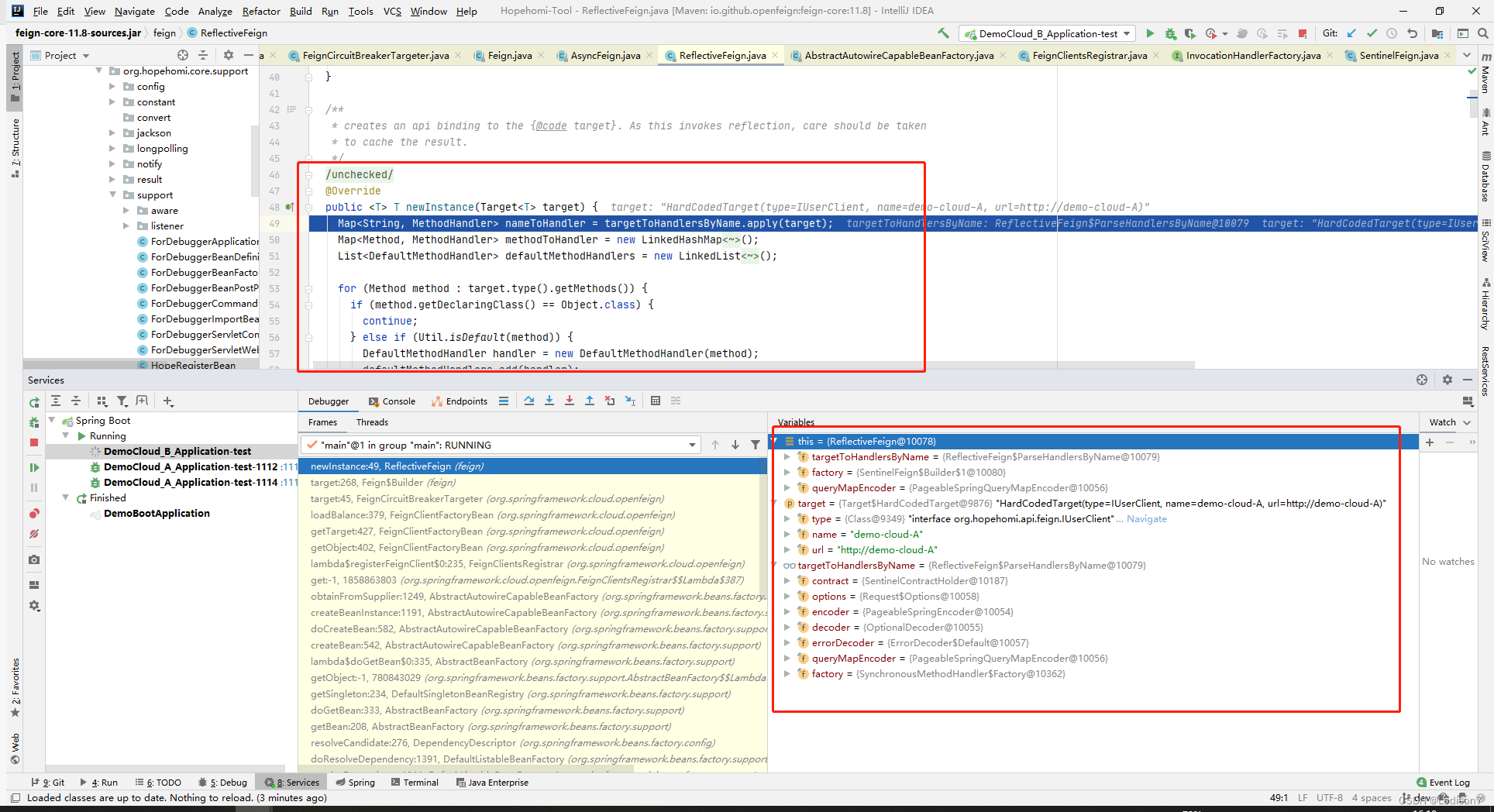
Task: Open Terminal tool window button
Action: (x=415, y=783)
